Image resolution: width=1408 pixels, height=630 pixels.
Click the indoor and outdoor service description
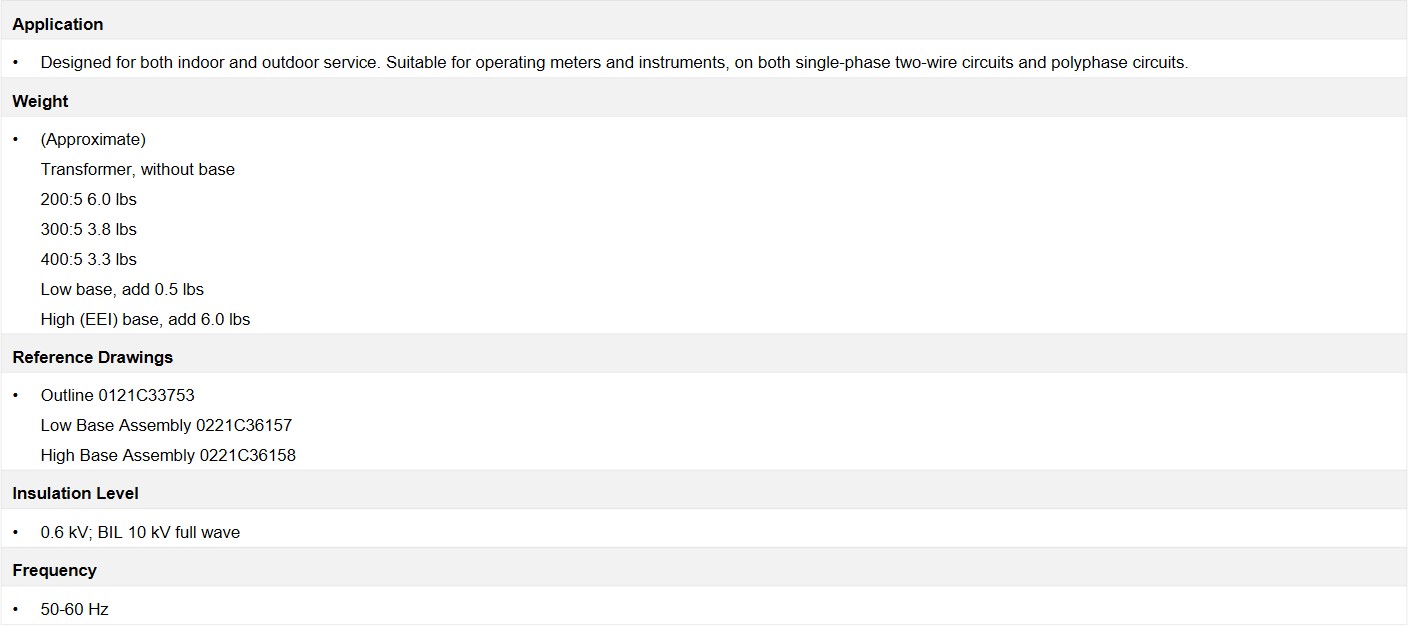click(614, 62)
